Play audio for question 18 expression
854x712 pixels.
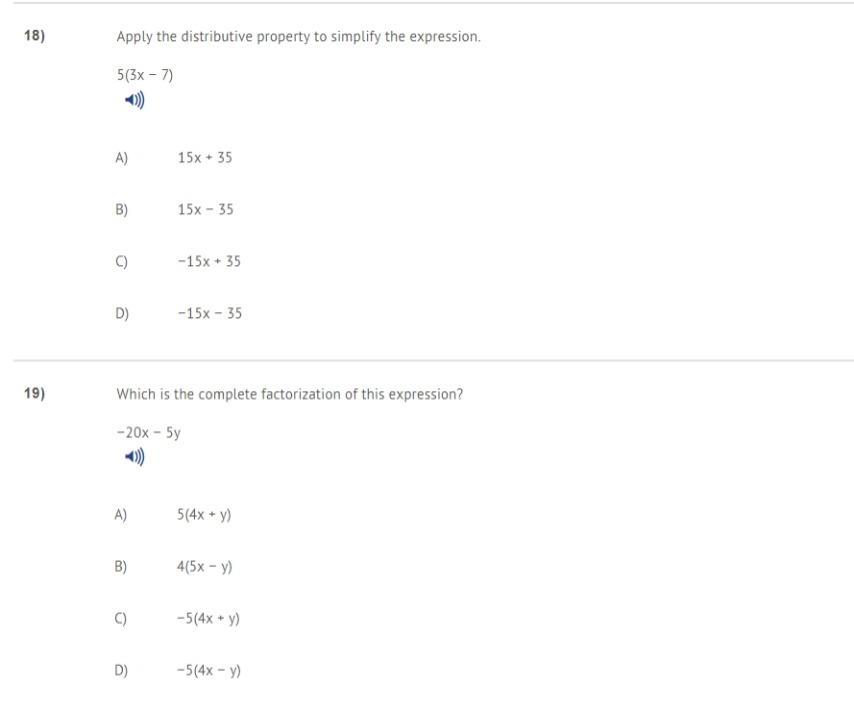(x=135, y=100)
